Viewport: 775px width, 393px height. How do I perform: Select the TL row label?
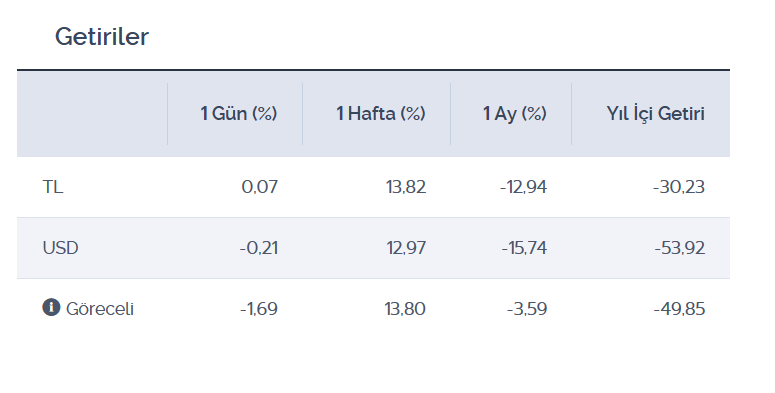(x=52, y=187)
